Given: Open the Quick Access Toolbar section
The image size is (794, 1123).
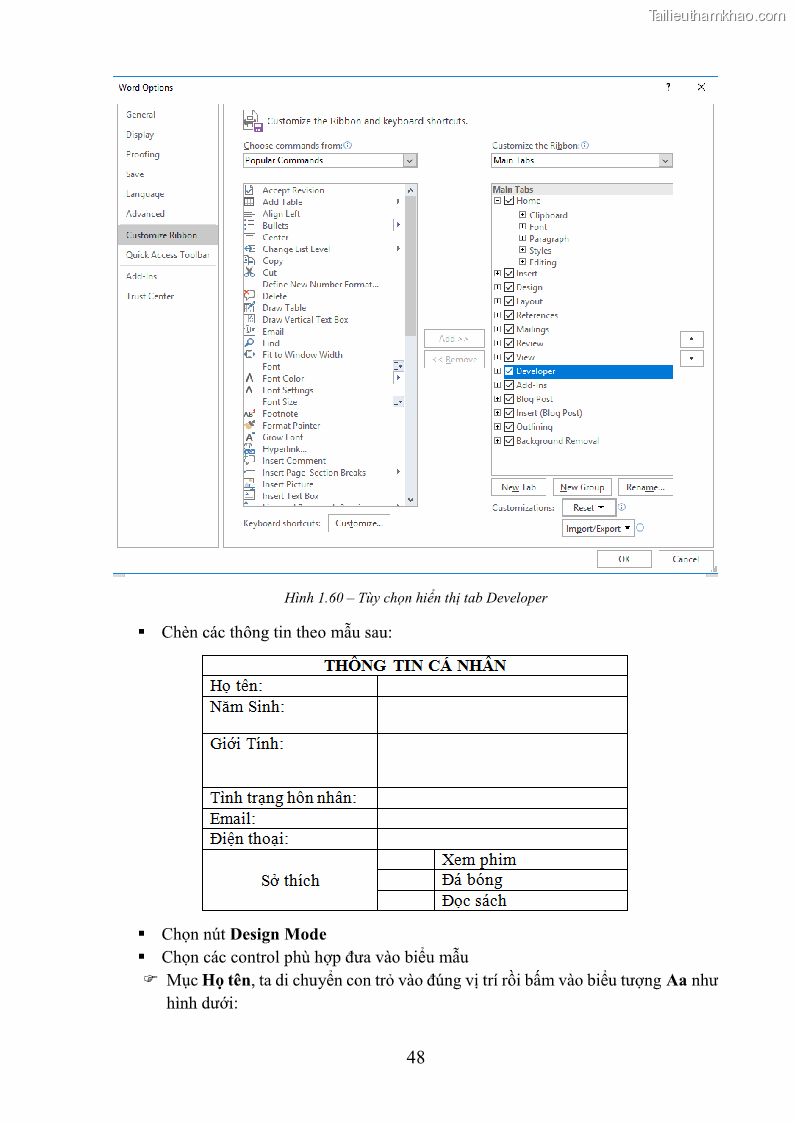Looking at the screenshot, I should (x=167, y=255).
